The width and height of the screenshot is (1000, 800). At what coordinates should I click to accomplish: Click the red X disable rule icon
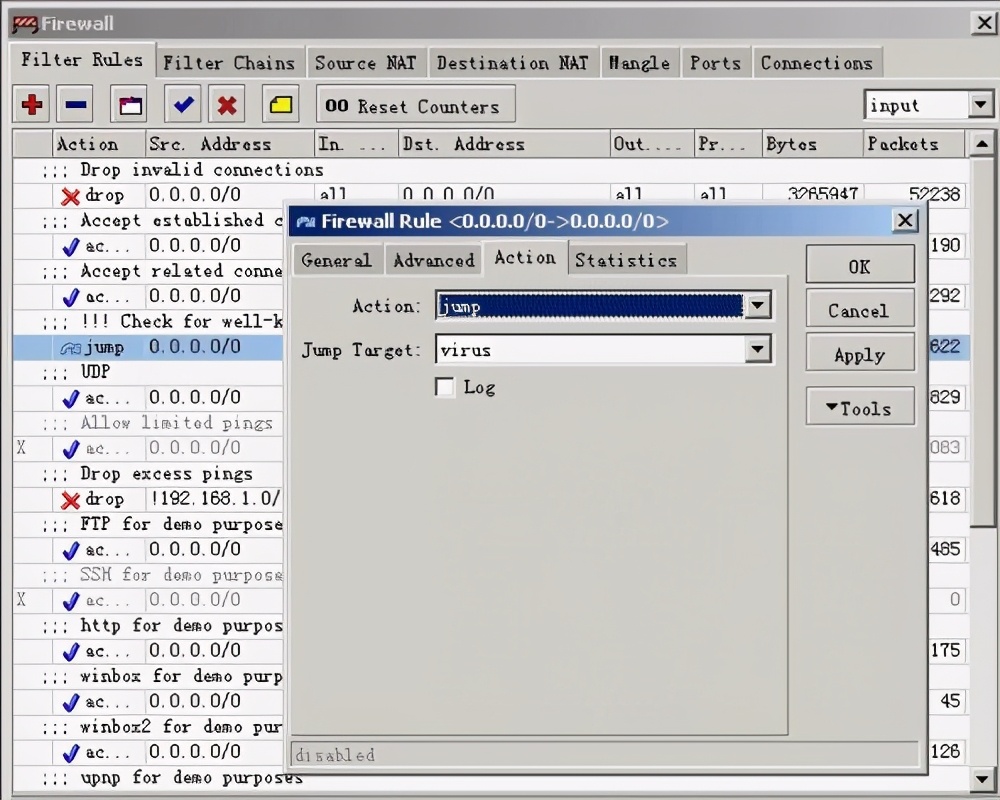coord(228,104)
